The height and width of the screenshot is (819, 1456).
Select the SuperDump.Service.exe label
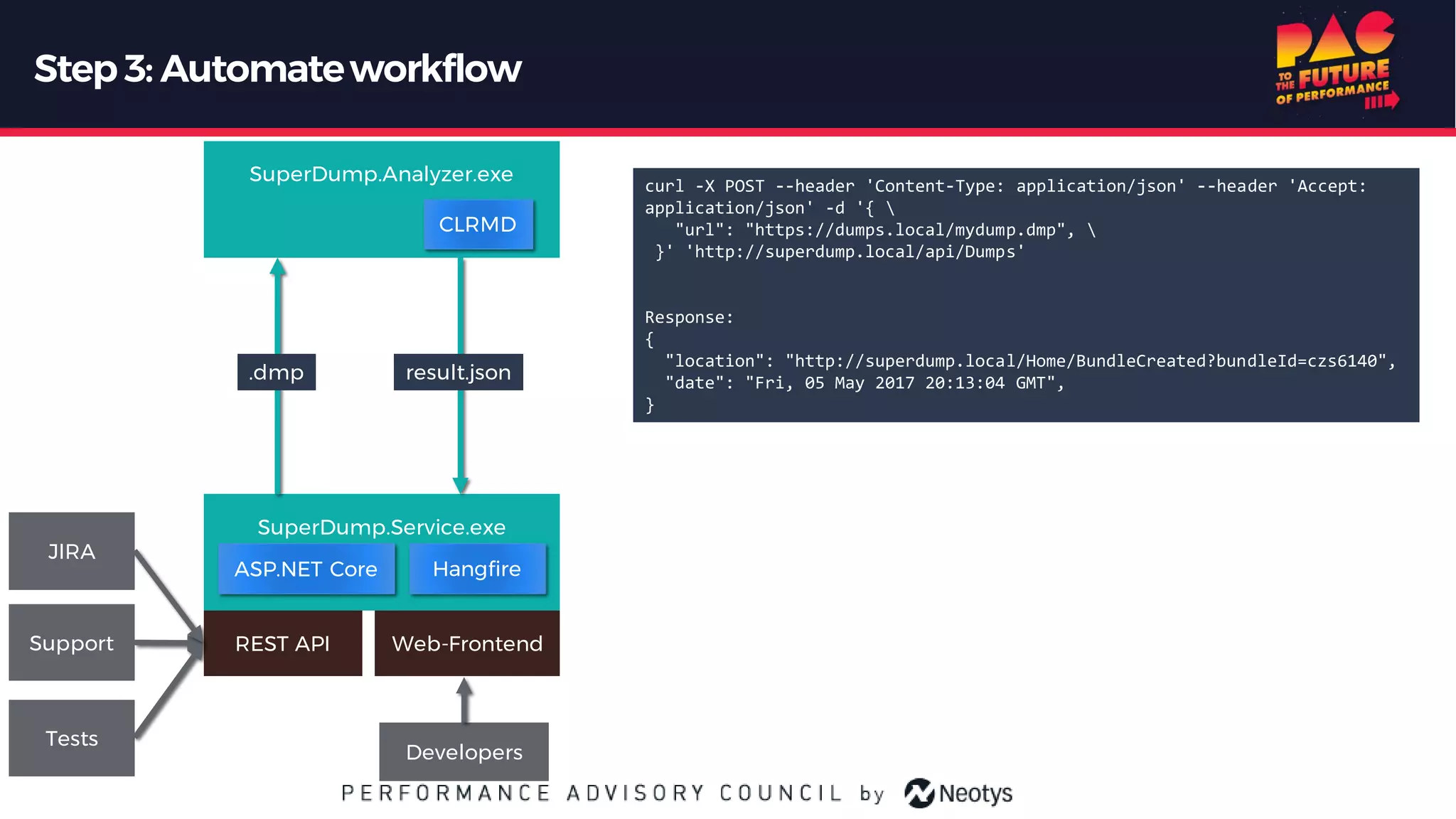[x=382, y=527]
